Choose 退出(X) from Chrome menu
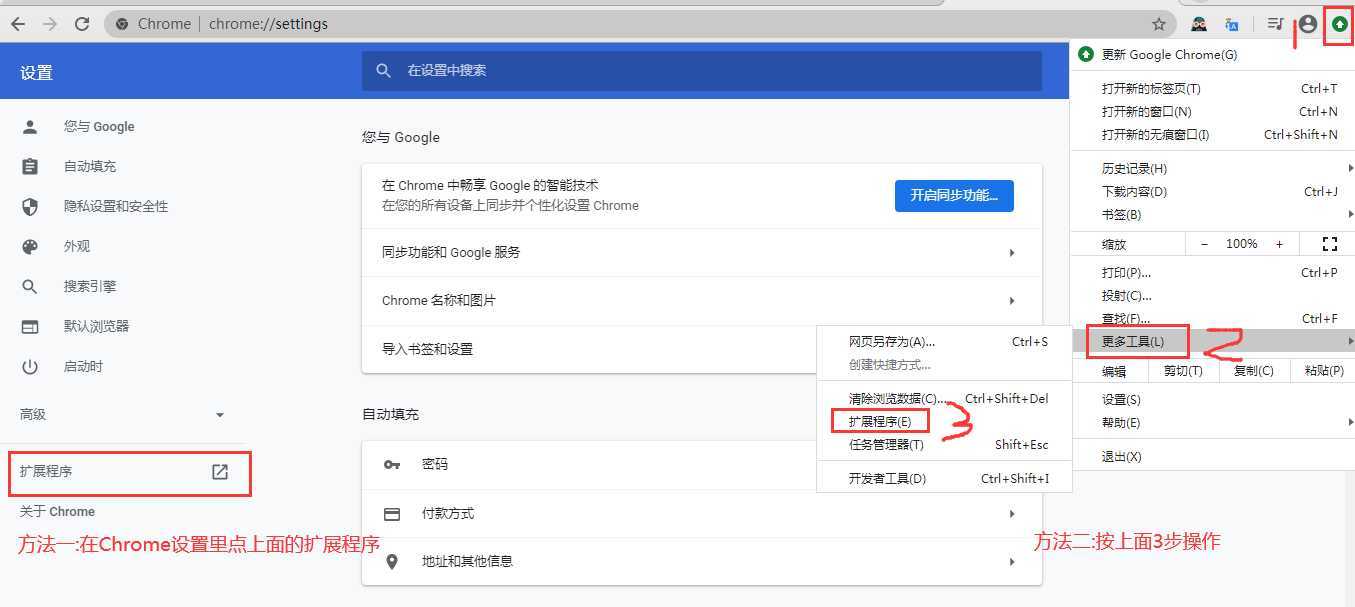Screen dimensions: 1355x607 [1212, 457]
